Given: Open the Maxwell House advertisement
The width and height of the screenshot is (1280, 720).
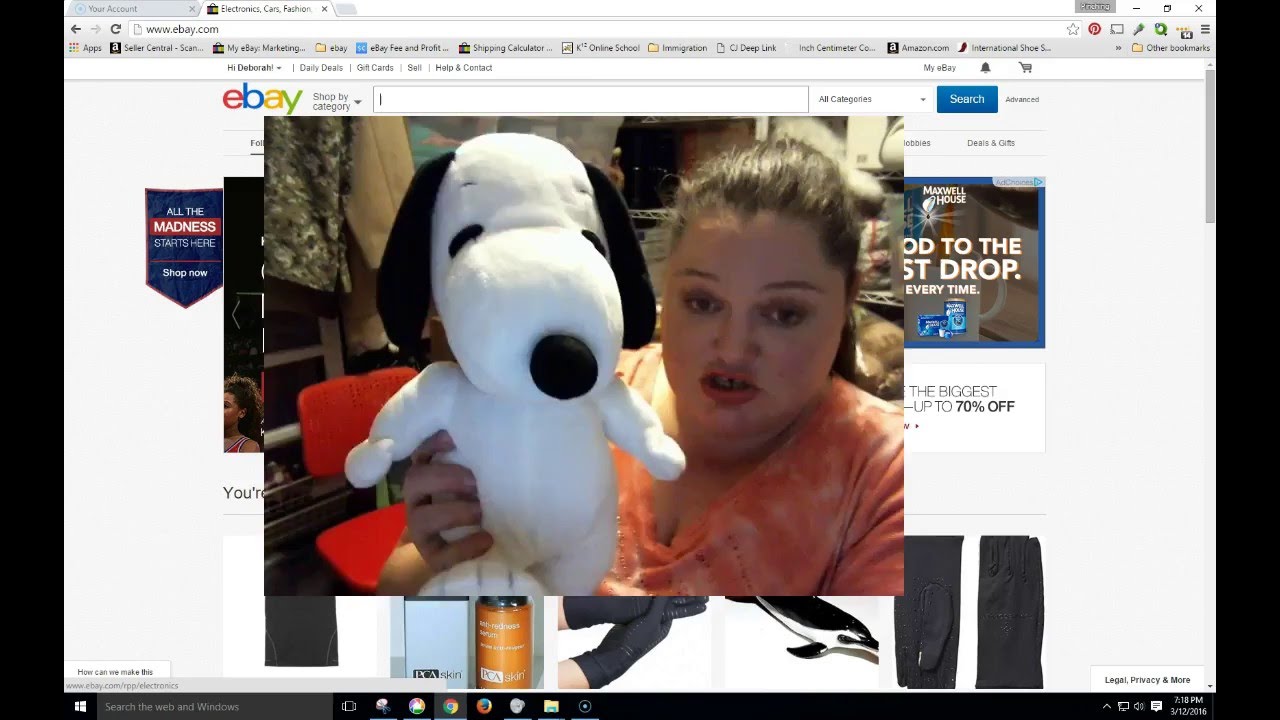Looking at the screenshot, I should (974, 262).
